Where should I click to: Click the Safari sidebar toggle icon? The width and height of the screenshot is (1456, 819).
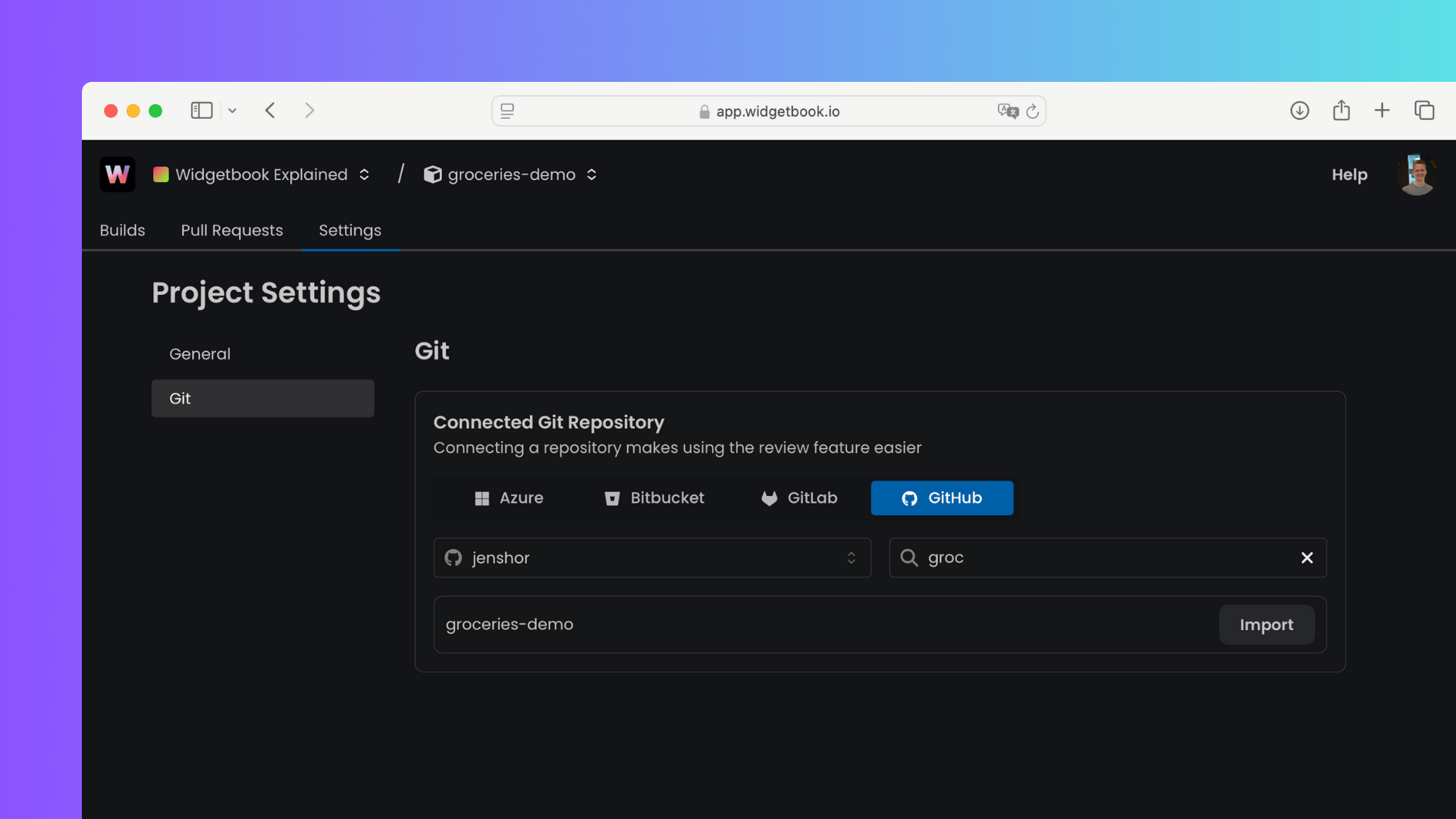pyautogui.click(x=201, y=111)
